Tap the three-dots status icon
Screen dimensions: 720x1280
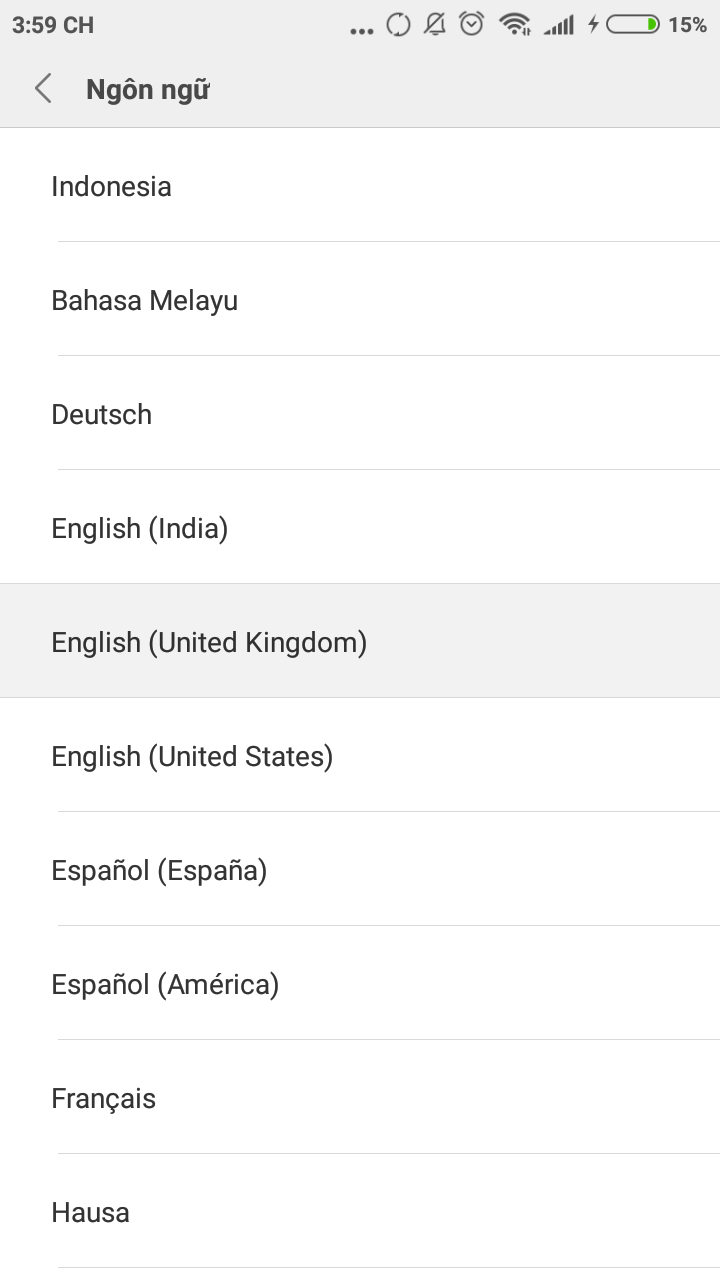pyautogui.click(x=361, y=30)
